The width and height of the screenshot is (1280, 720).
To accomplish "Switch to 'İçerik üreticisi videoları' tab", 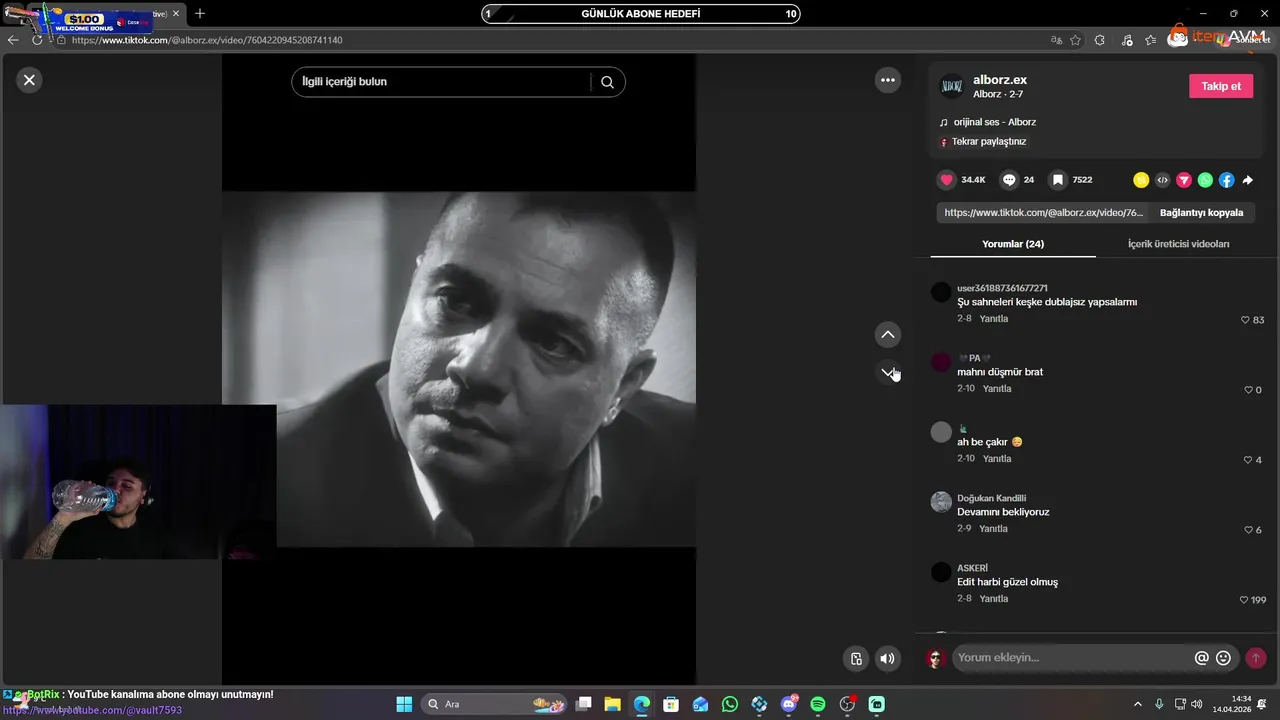I will (1178, 244).
